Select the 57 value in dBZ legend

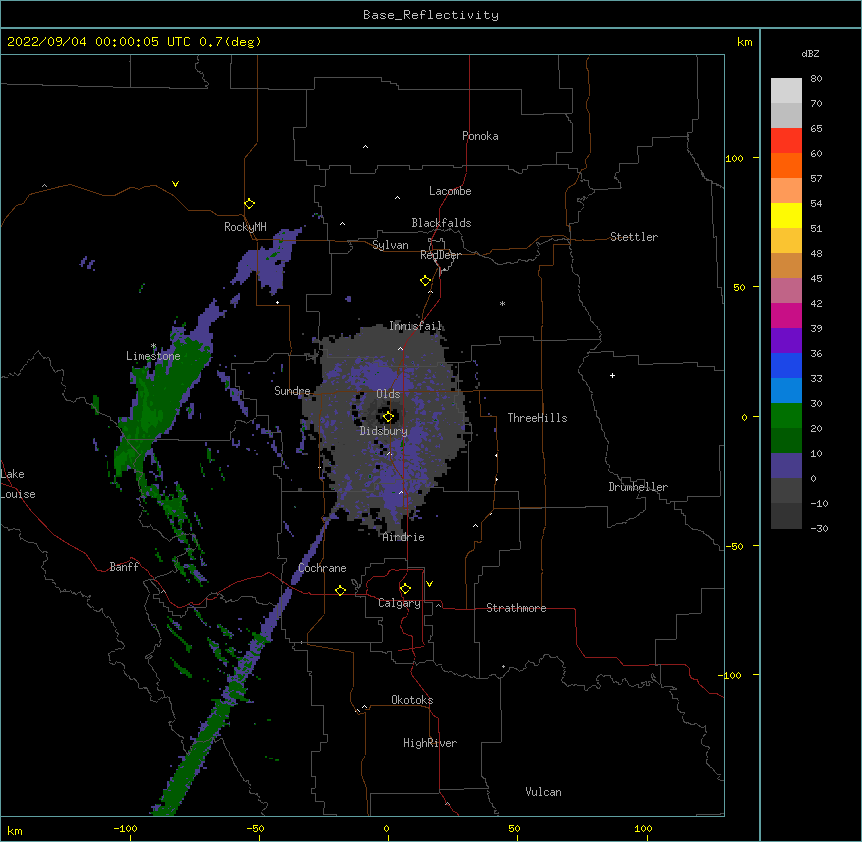point(816,179)
